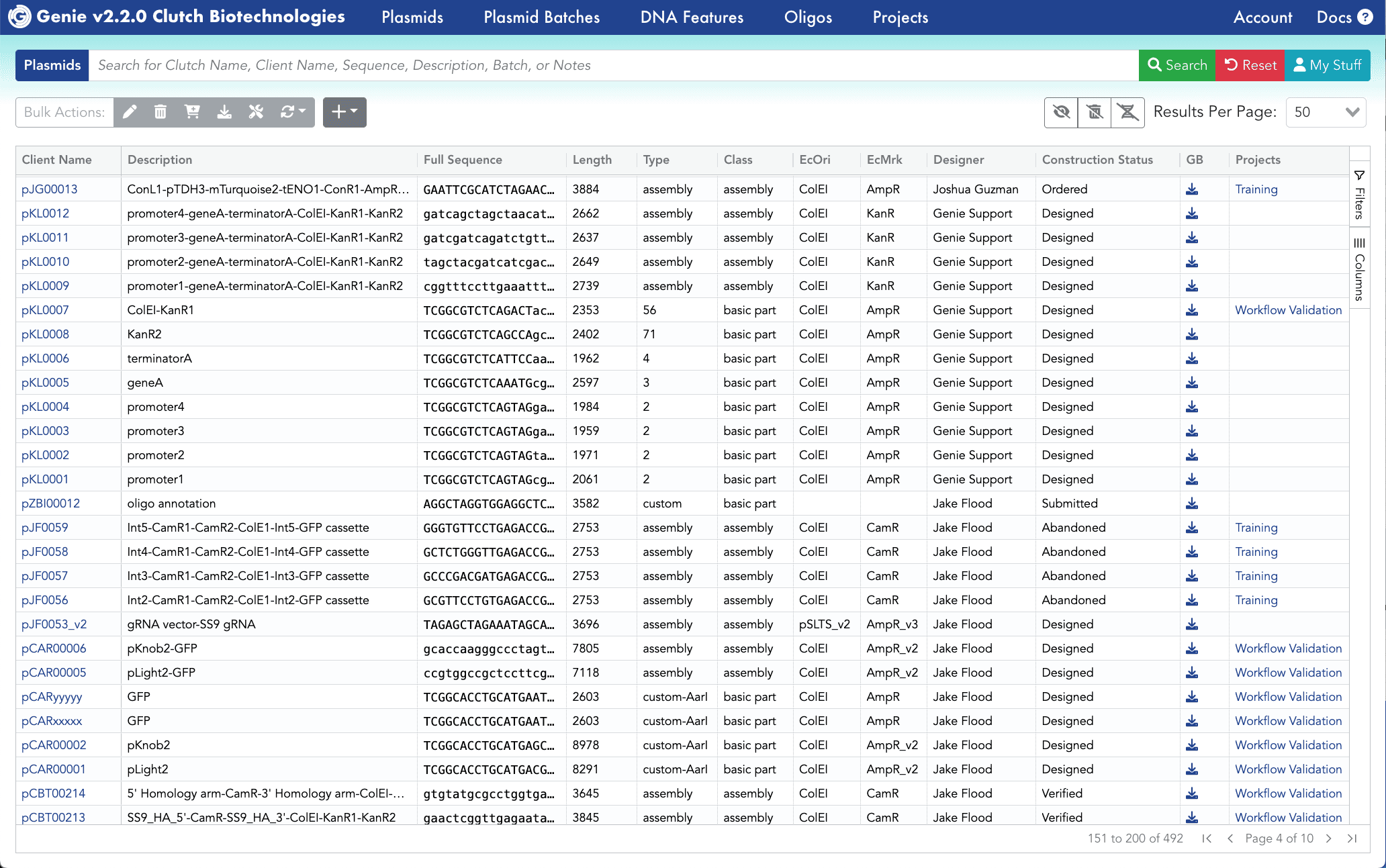This screenshot has height=868, width=1386.
Task: Click the red Reset button
Action: (1250, 65)
